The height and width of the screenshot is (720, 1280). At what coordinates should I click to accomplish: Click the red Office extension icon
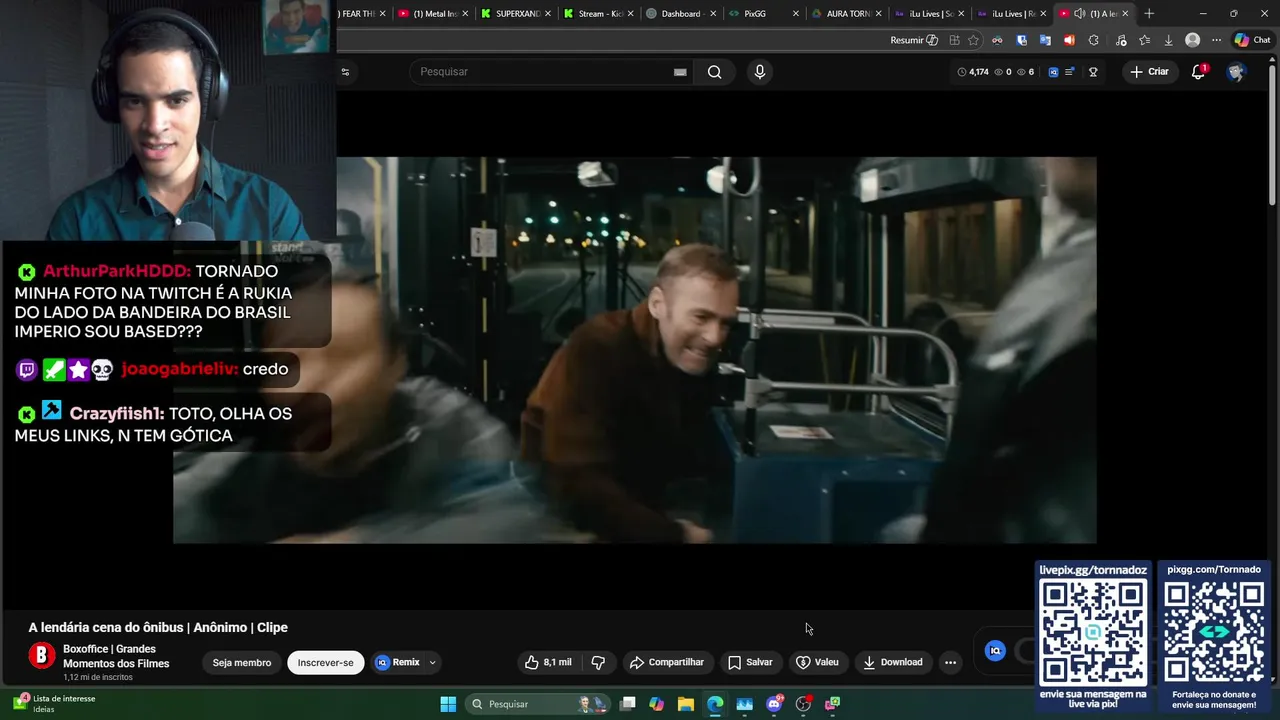click(x=1069, y=40)
